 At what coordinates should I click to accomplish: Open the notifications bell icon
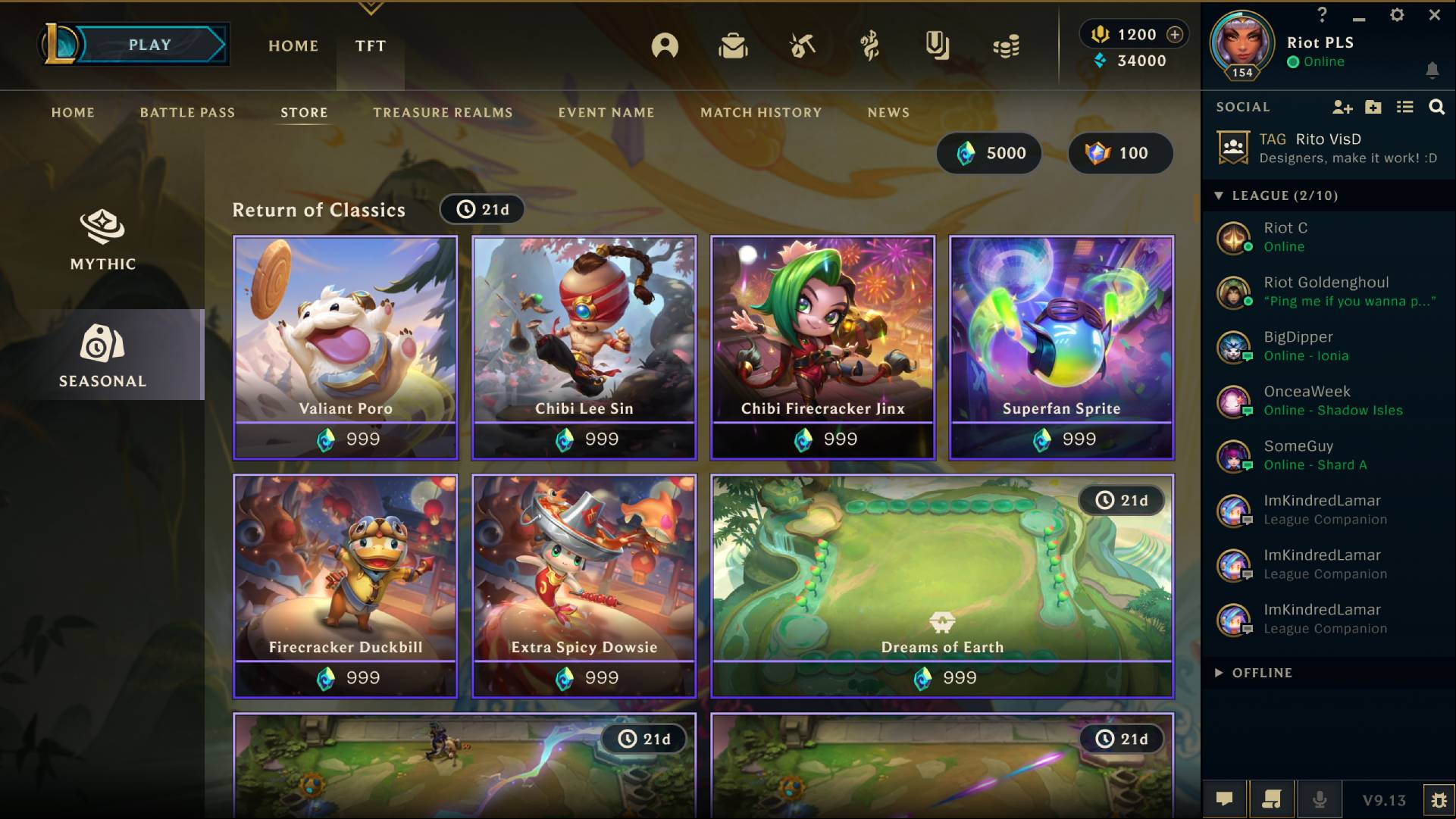click(1432, 70)
